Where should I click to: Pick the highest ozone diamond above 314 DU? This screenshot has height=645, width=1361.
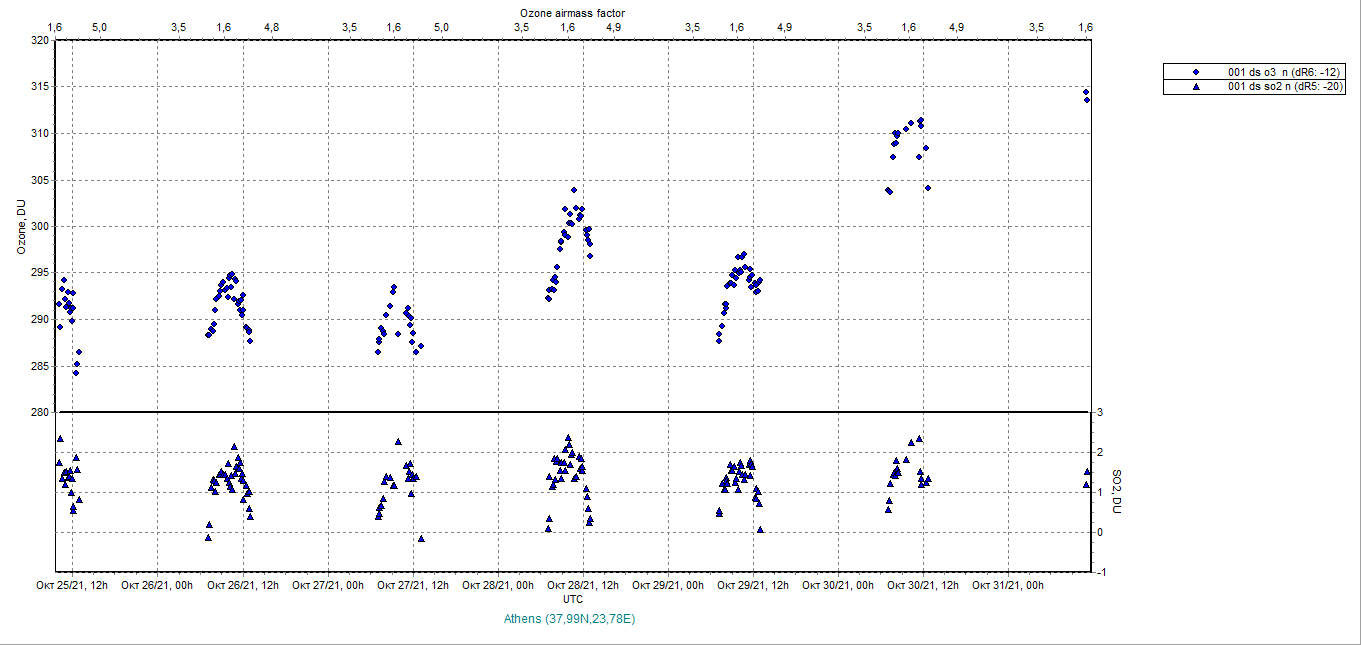pos(1086,92)
